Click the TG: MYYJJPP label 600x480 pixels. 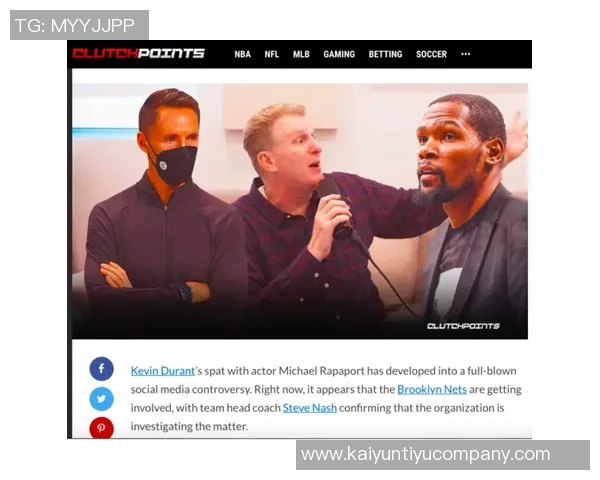click(x=79, y=25)
